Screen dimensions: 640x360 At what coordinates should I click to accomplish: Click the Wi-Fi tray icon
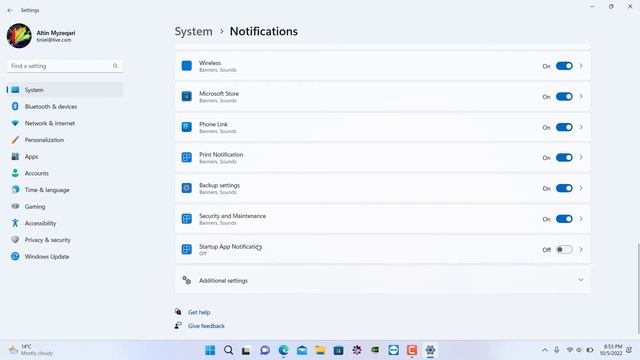pyautogui.click(x=569, y=350)
